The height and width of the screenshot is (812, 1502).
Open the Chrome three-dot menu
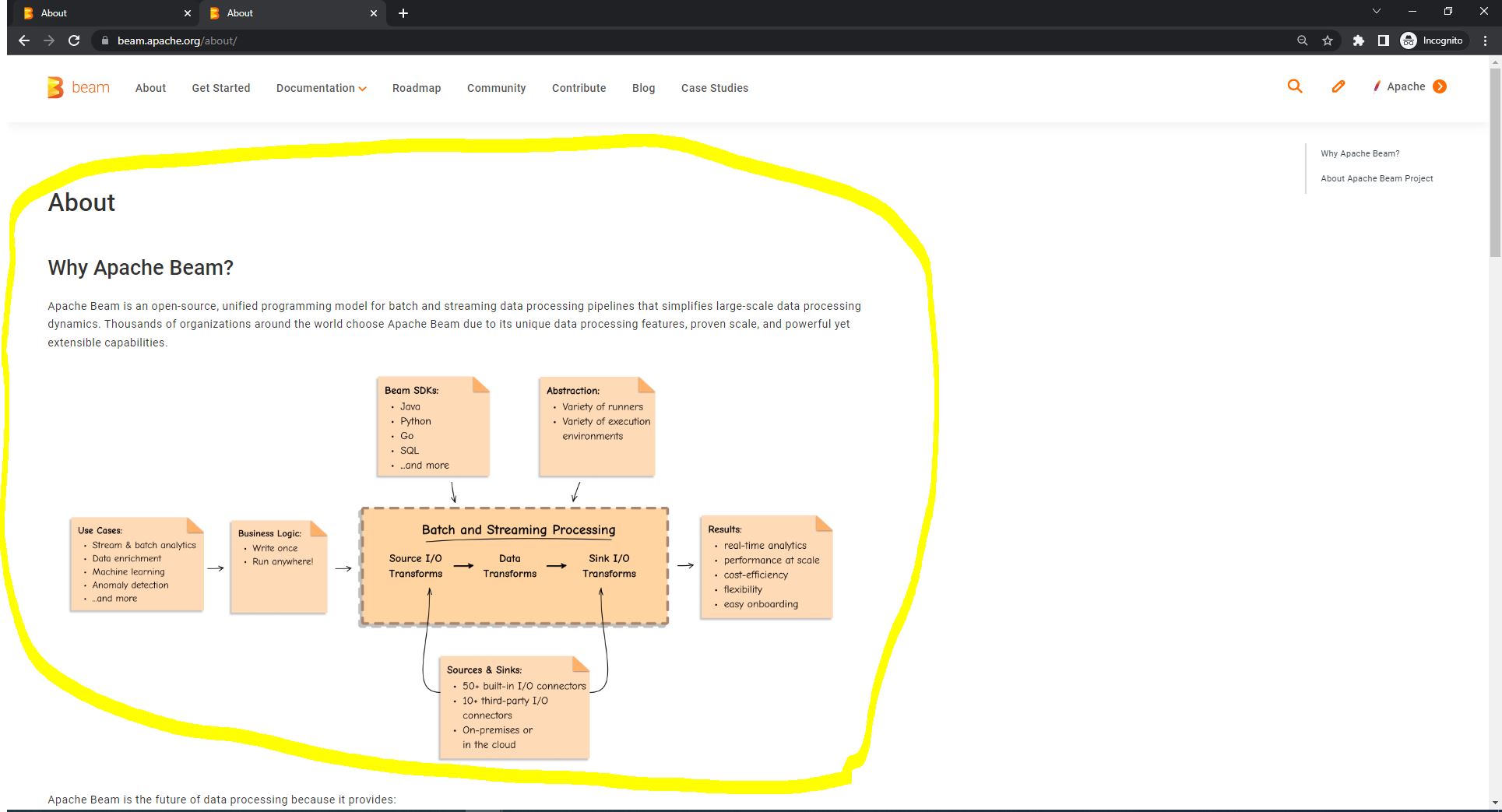pos(1485,40)
